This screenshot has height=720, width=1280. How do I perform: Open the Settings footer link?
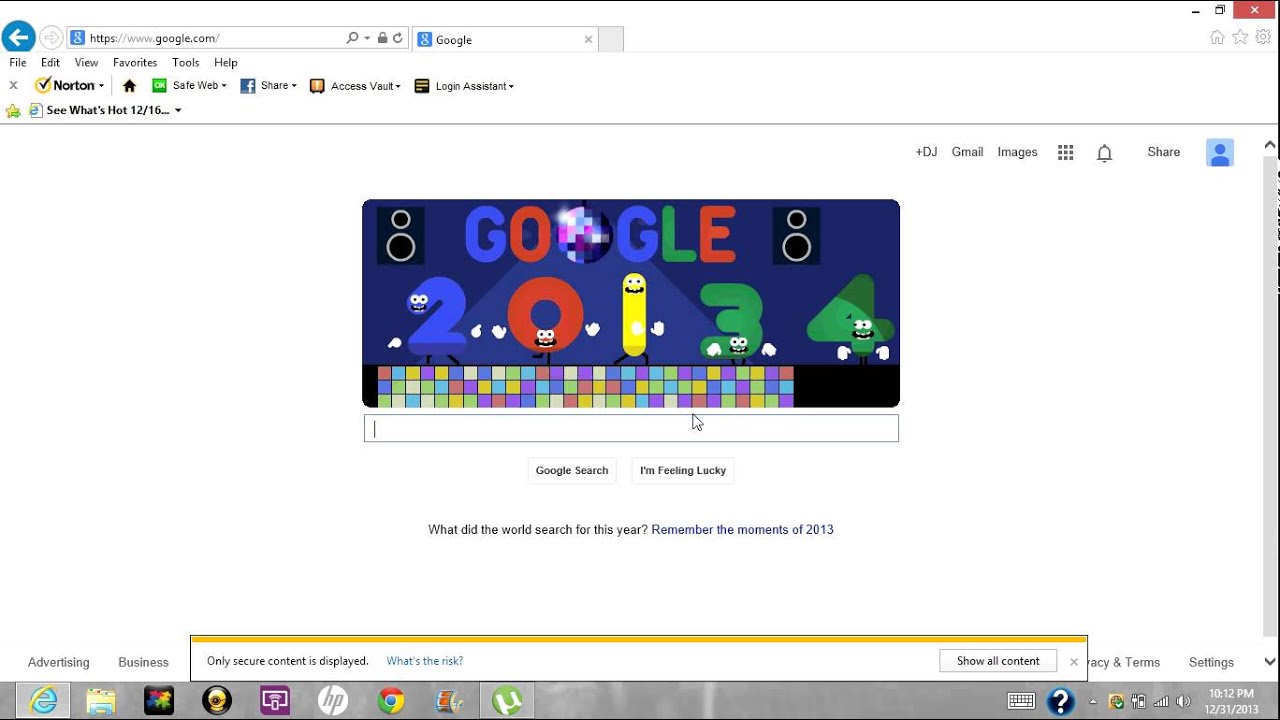[1211, 662]
